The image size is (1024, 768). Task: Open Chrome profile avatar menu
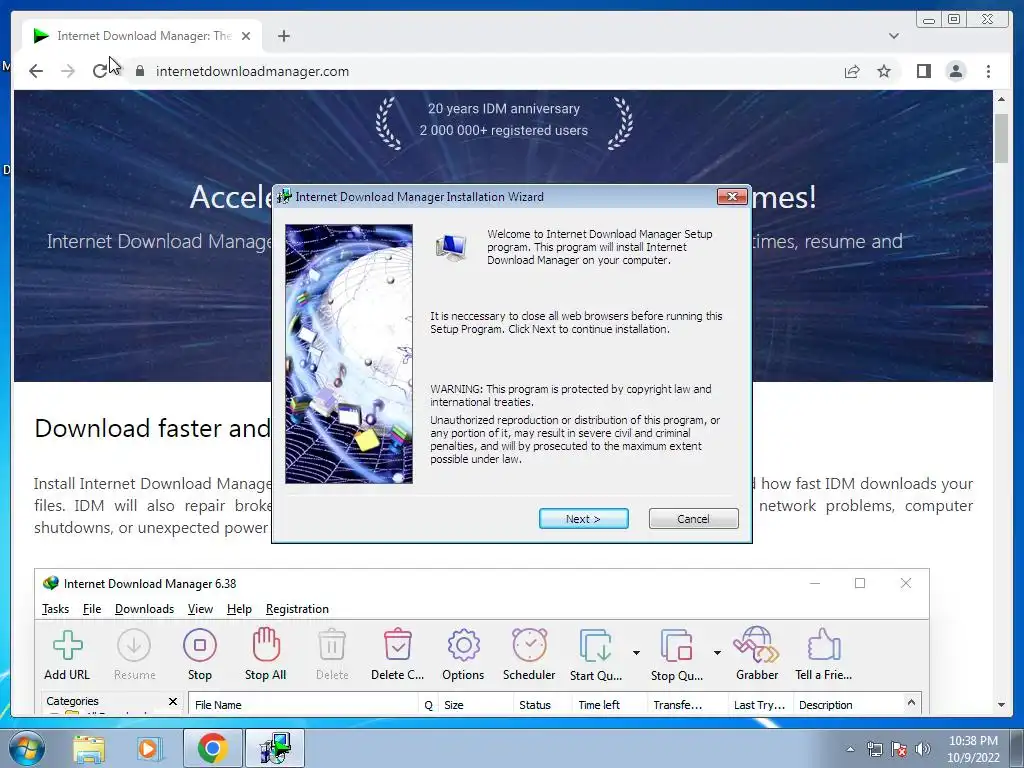(955, 71)
